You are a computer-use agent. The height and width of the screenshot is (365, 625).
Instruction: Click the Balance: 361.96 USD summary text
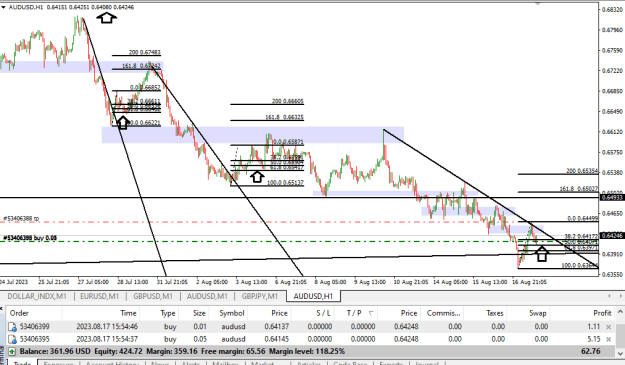tap(55, 351)
